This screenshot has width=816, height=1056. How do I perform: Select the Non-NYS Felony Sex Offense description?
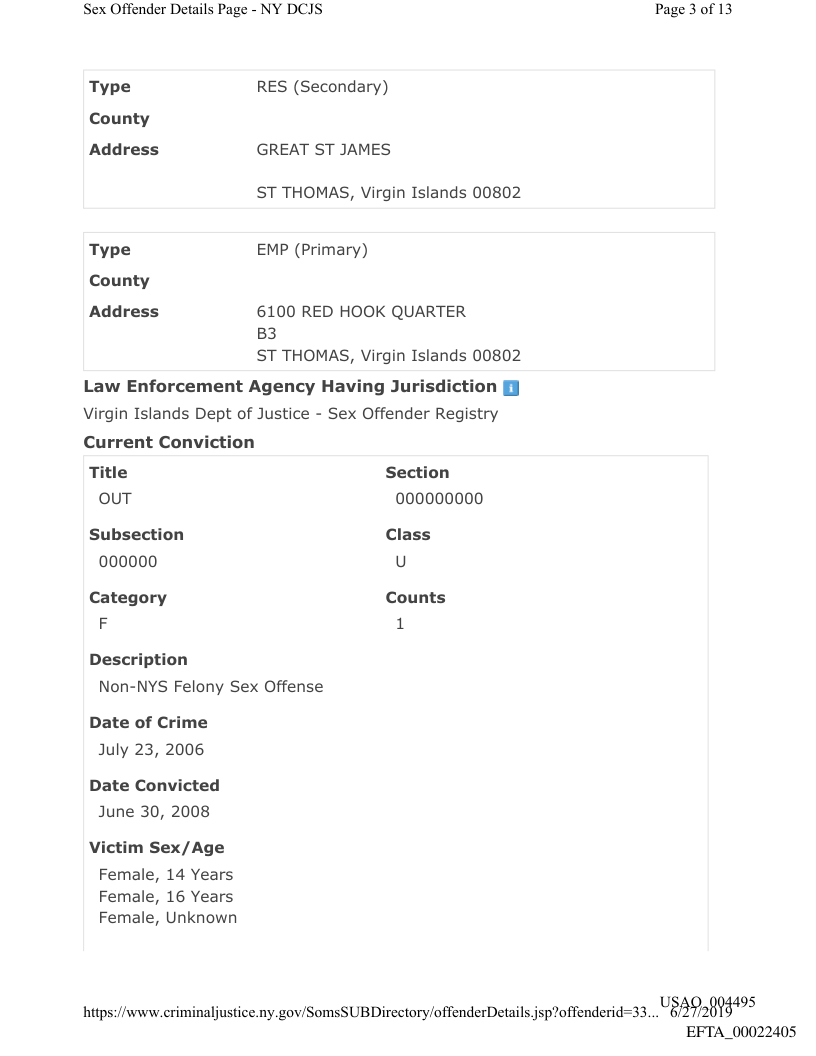pos(210,687)
